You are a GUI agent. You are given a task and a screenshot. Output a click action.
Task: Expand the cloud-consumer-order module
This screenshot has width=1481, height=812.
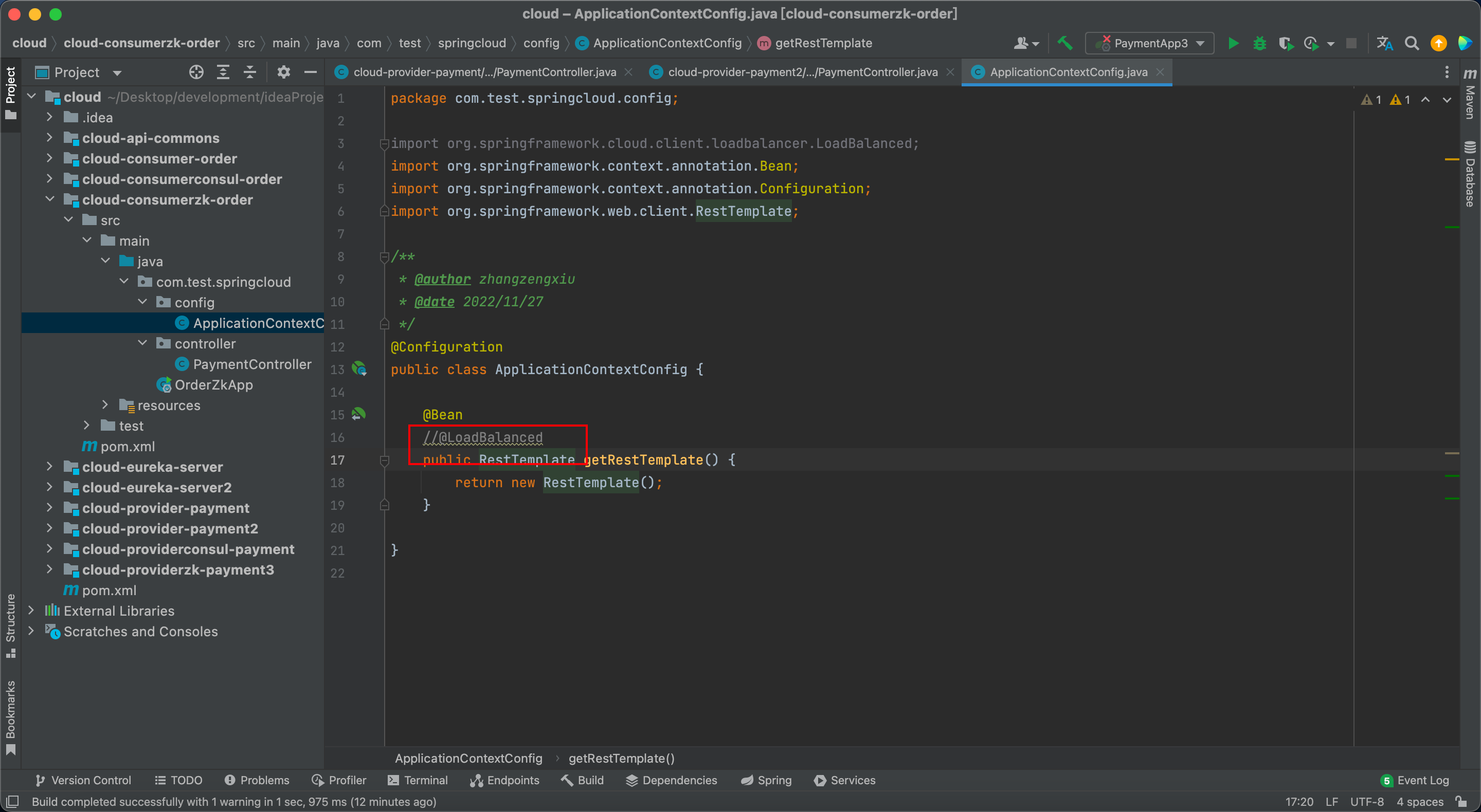pos(49,158)
